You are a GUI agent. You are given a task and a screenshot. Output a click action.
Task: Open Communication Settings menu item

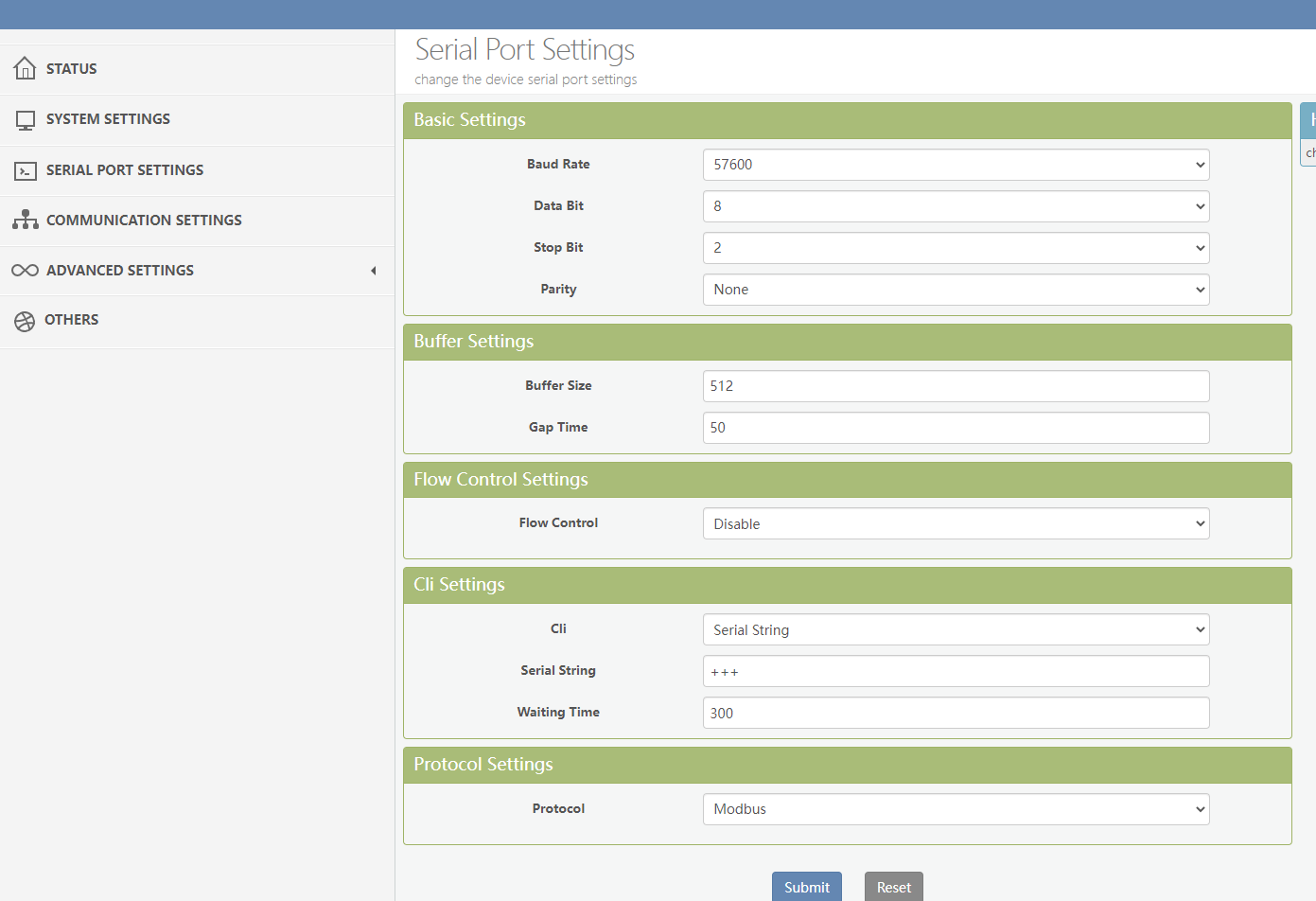coord(144,221)
